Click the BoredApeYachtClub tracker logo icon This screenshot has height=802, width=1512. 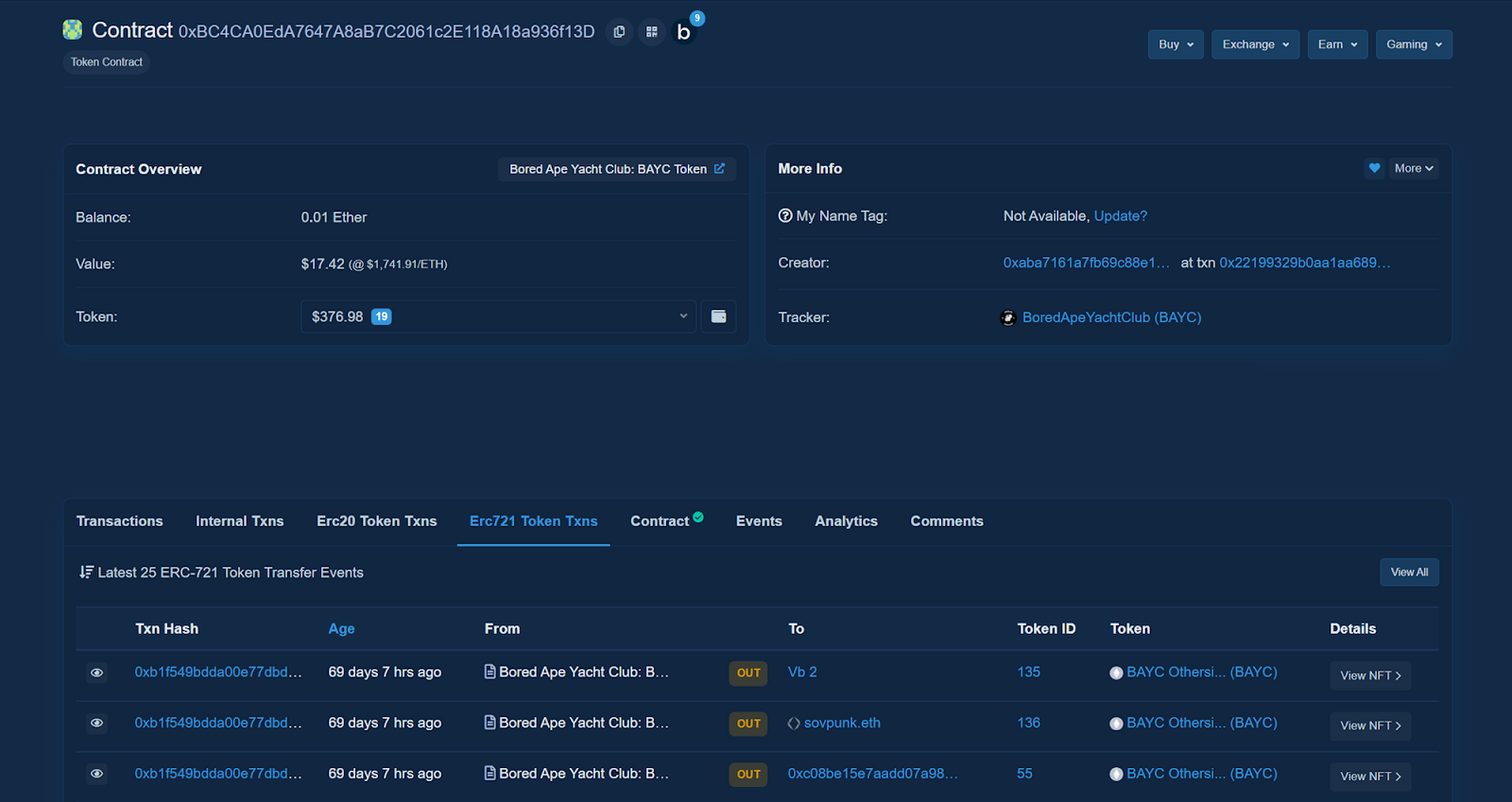(x=1008, y=317)
